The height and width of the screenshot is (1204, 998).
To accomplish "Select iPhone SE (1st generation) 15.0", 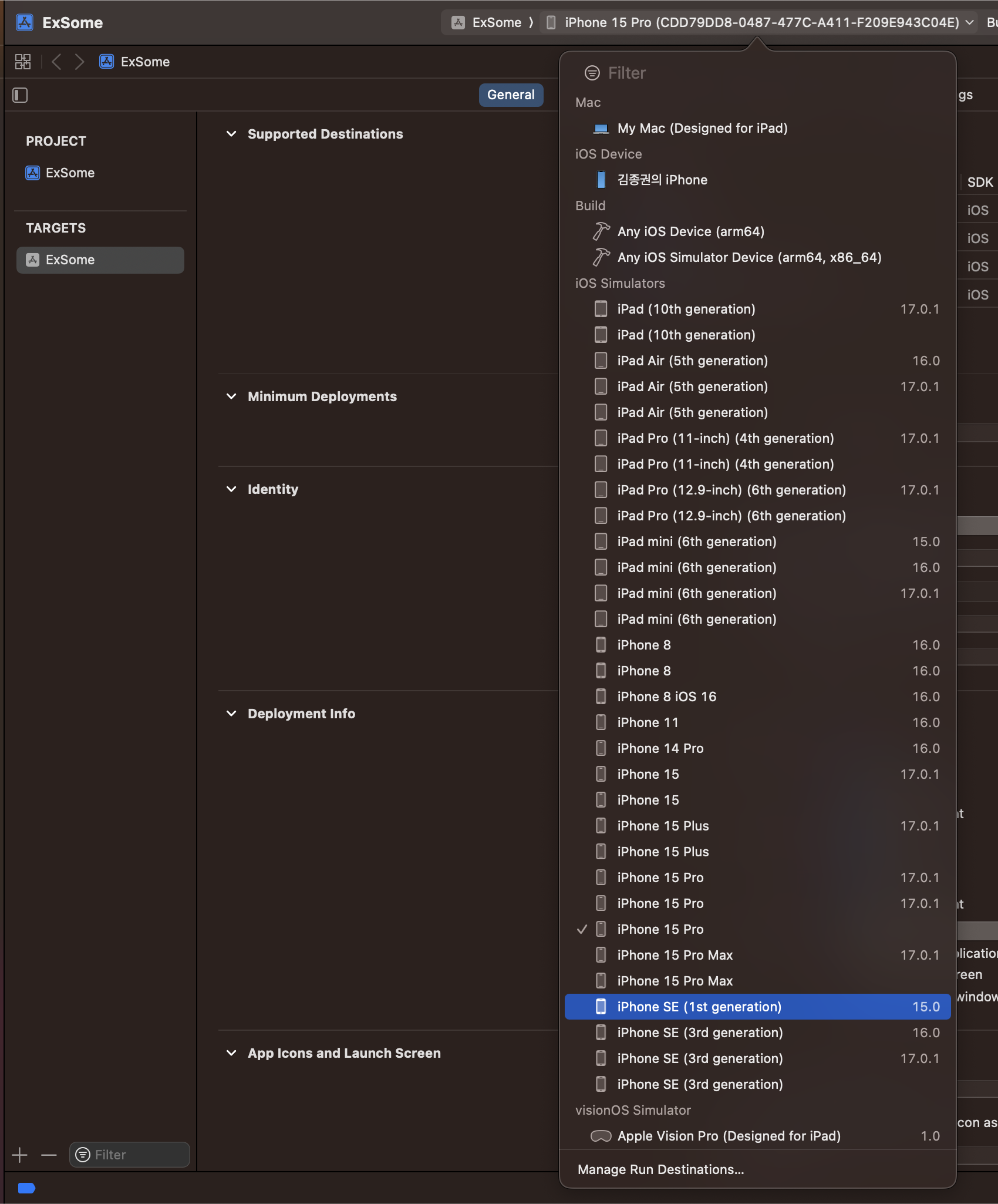I will (757, 1007).
